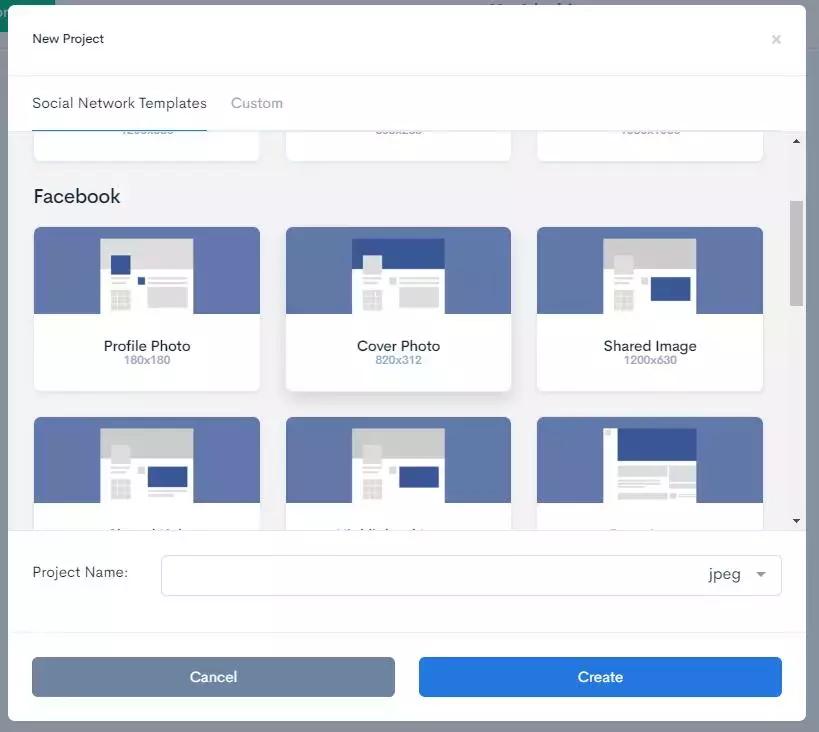Select the bottom-right Facebook template card

point(649,470)
